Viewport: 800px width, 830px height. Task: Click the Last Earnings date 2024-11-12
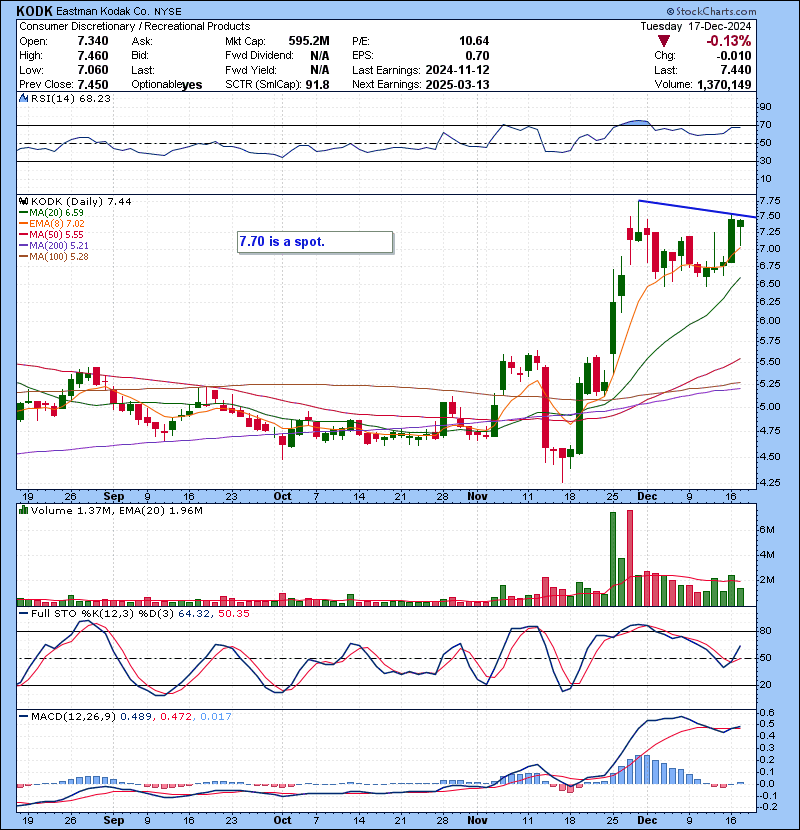(457, 70)
